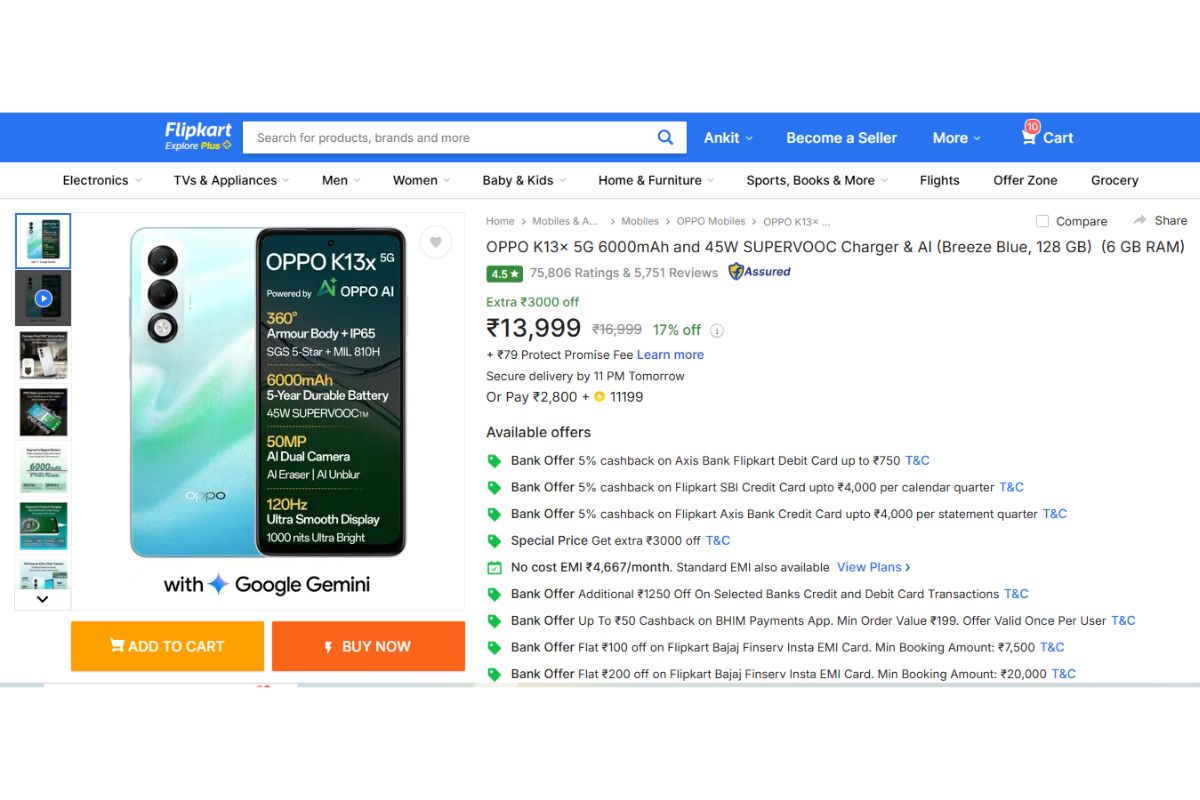Click the down arrow below image thumbnails
The width and height of the screenshot is (1200, 800).
tap(42, 598)
